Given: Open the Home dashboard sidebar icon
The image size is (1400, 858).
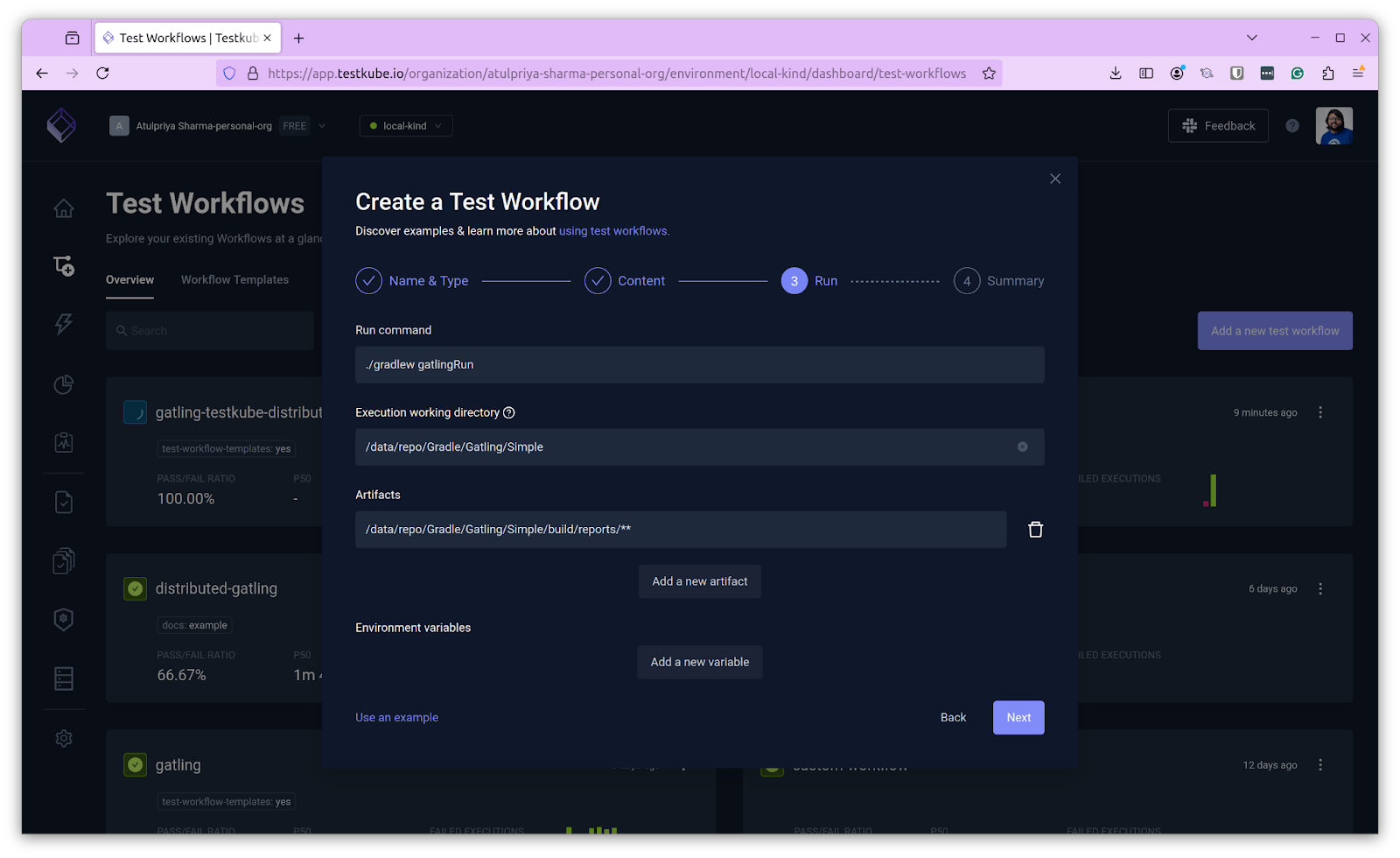Looking at the screenshot, I should [64, 208].
